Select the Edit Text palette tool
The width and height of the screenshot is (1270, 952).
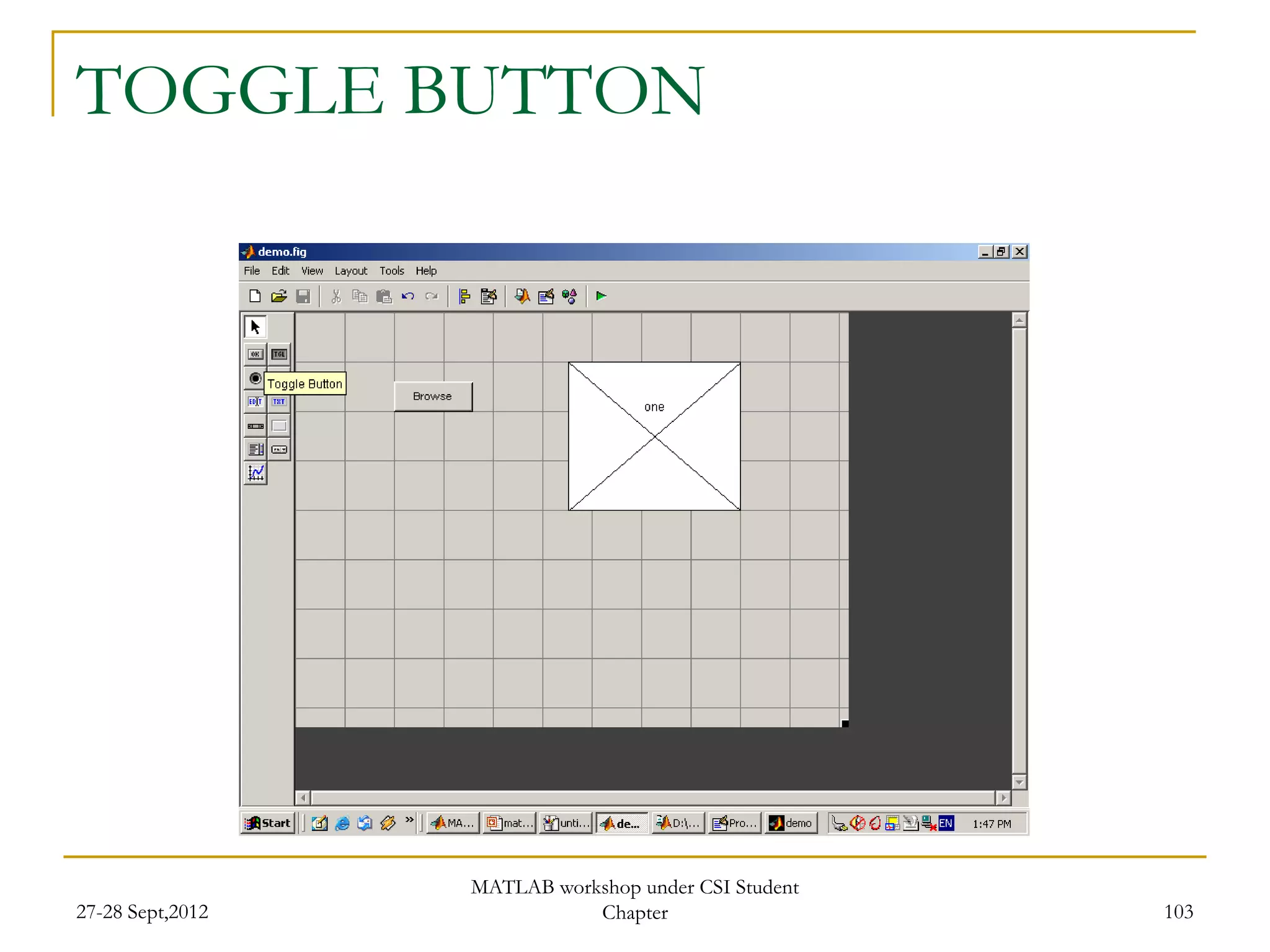pyautogui.click(x=255, y=402)
